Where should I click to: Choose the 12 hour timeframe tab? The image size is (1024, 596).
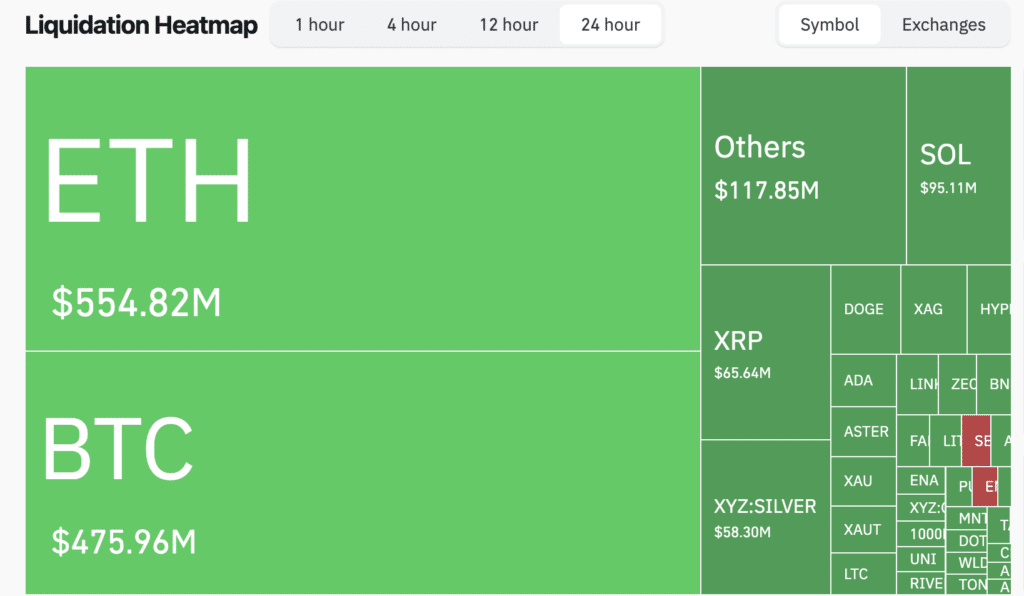pos(509,25)
